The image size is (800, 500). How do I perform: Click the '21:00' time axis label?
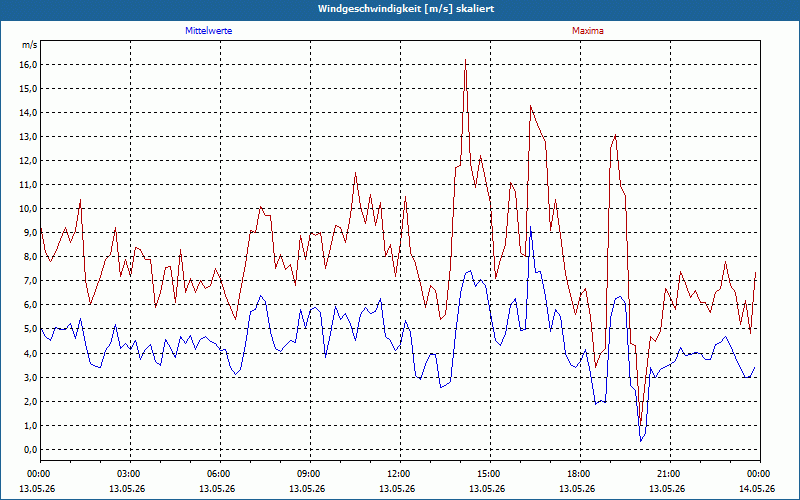(670, 474)
